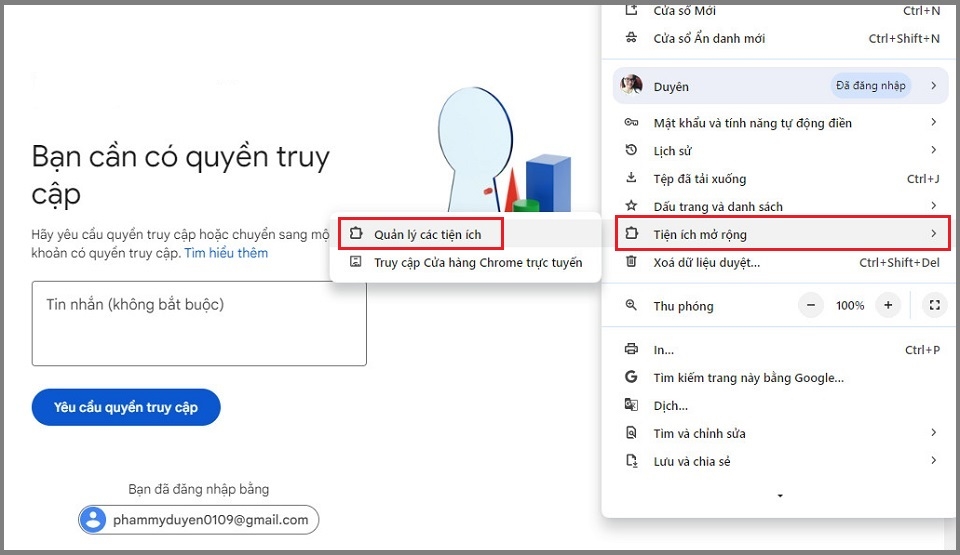Open the Tìm hiểu thêm link

[226, 253]
